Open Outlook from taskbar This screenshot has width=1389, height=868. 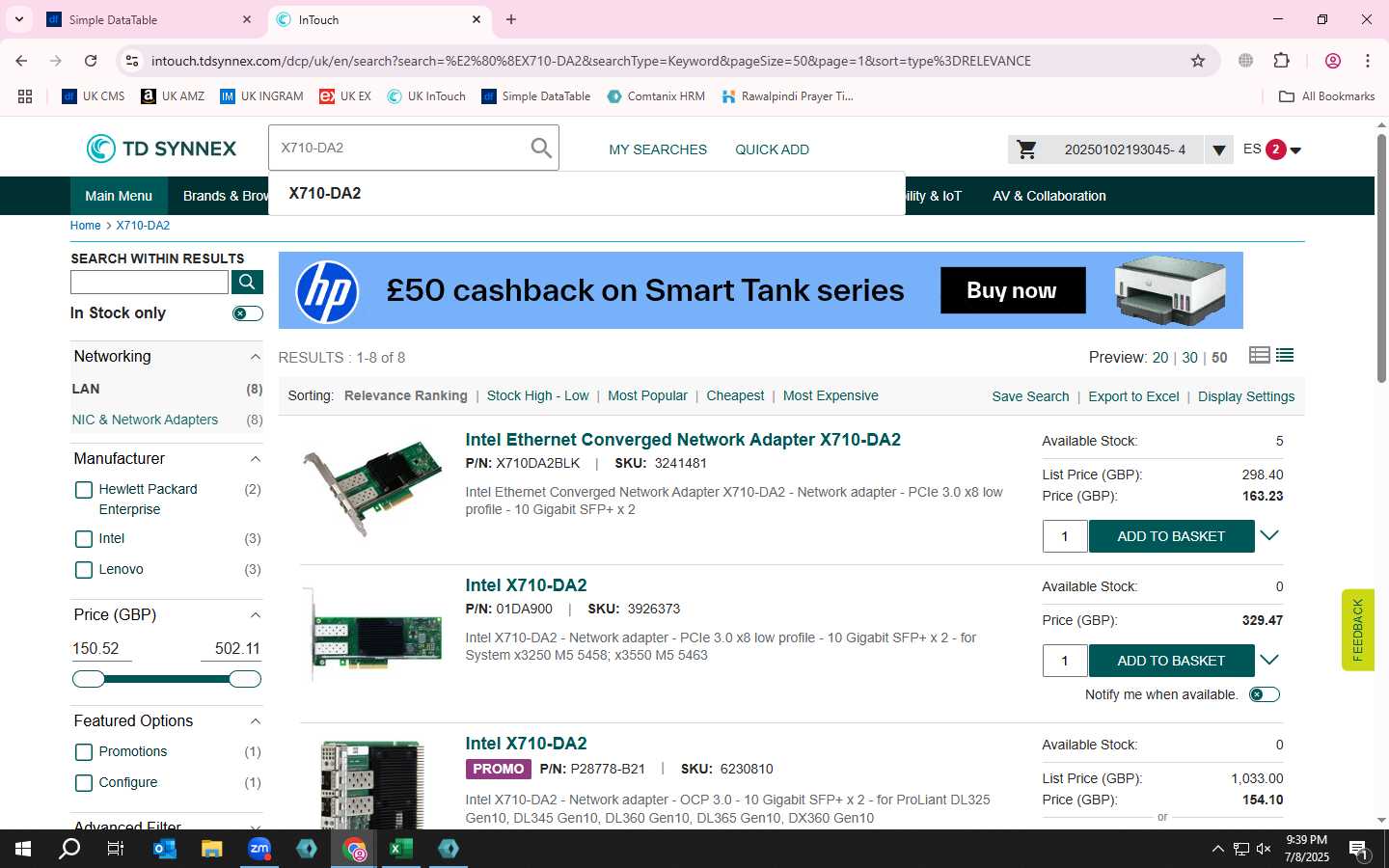coord(165,849)
